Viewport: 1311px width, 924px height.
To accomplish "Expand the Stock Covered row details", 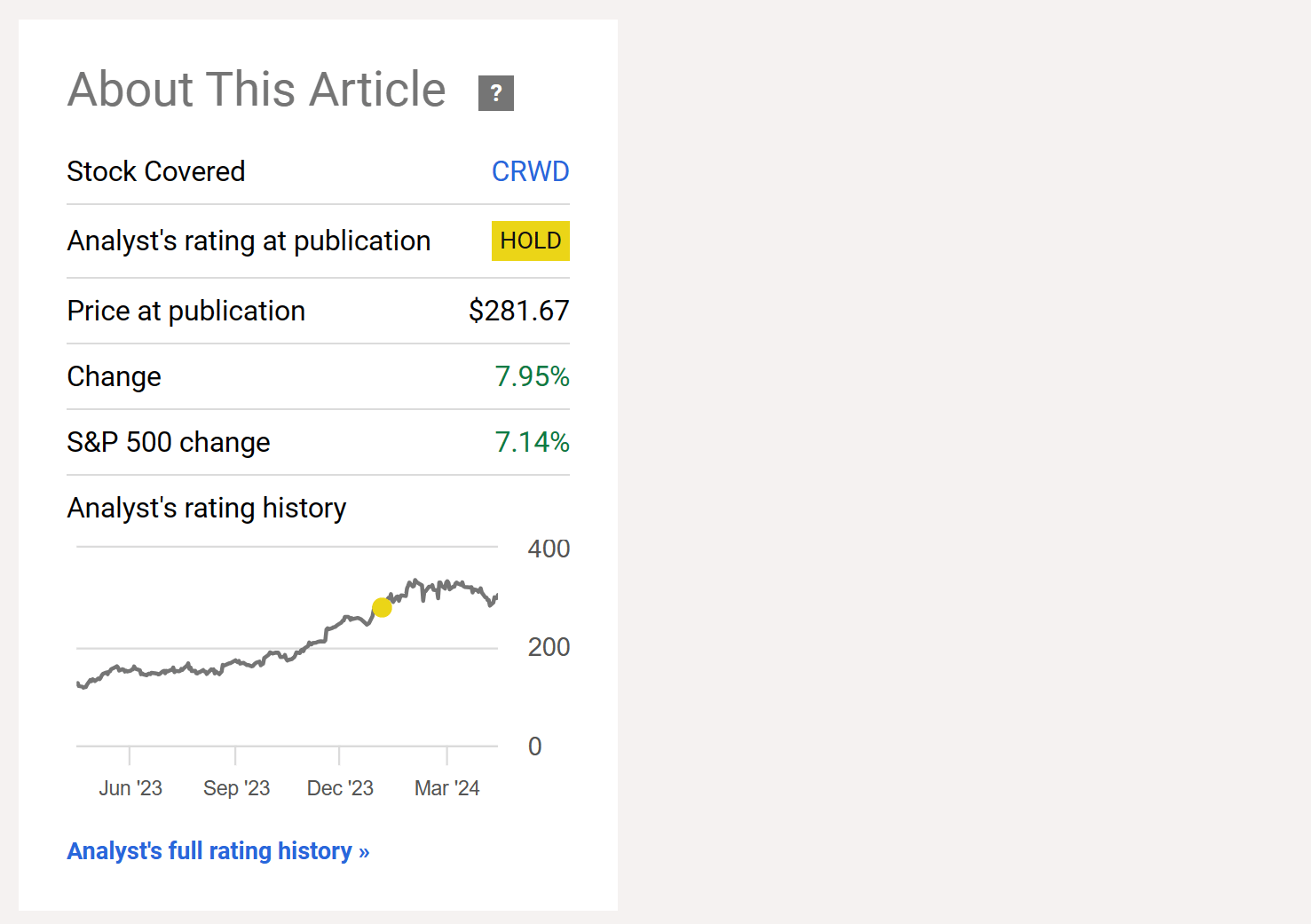I will point(318,171).
